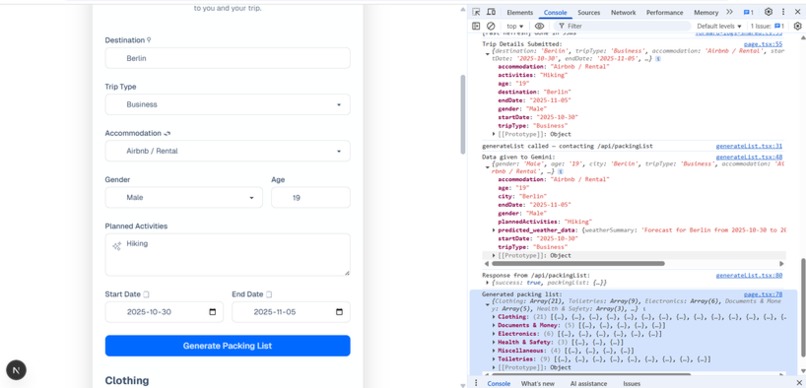The image size is (806, 388).
Task: Click the Start Date field 2025-10-30
Action: [164, 312]
